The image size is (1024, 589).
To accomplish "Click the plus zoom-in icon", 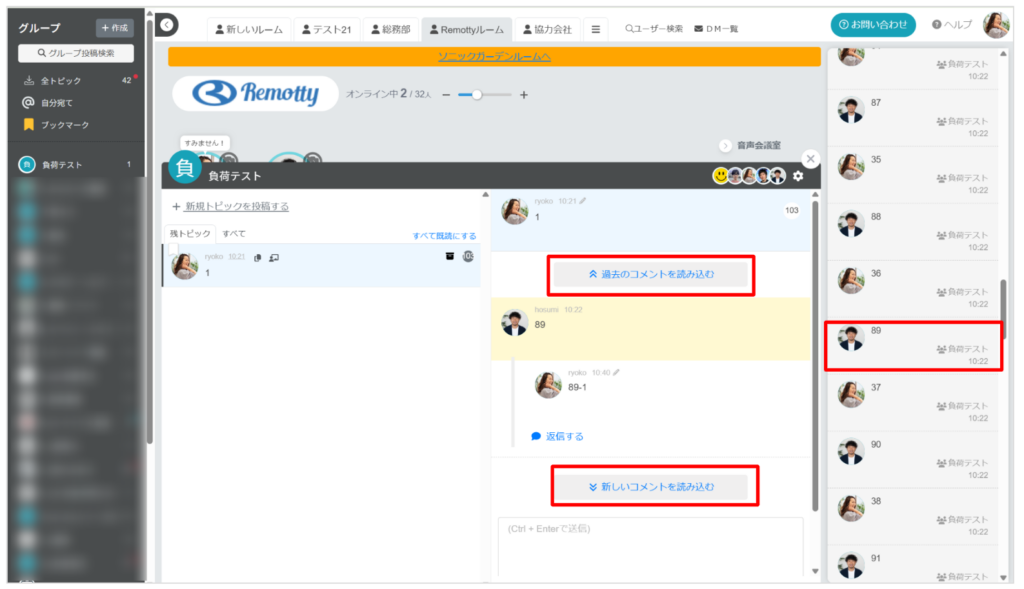I will pos(524,95).
